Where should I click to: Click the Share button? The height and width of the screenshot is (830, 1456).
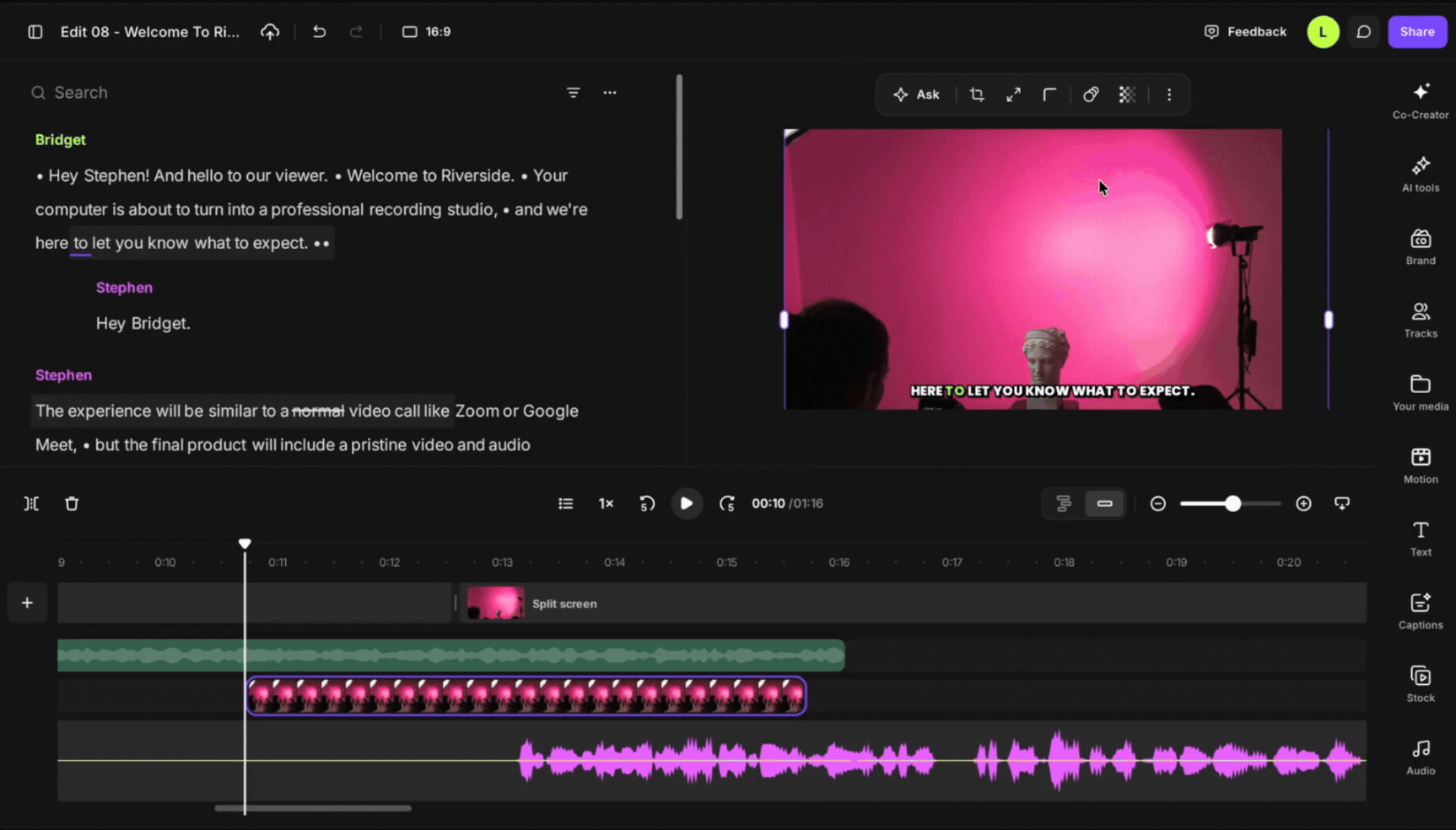pos(1417,32)
